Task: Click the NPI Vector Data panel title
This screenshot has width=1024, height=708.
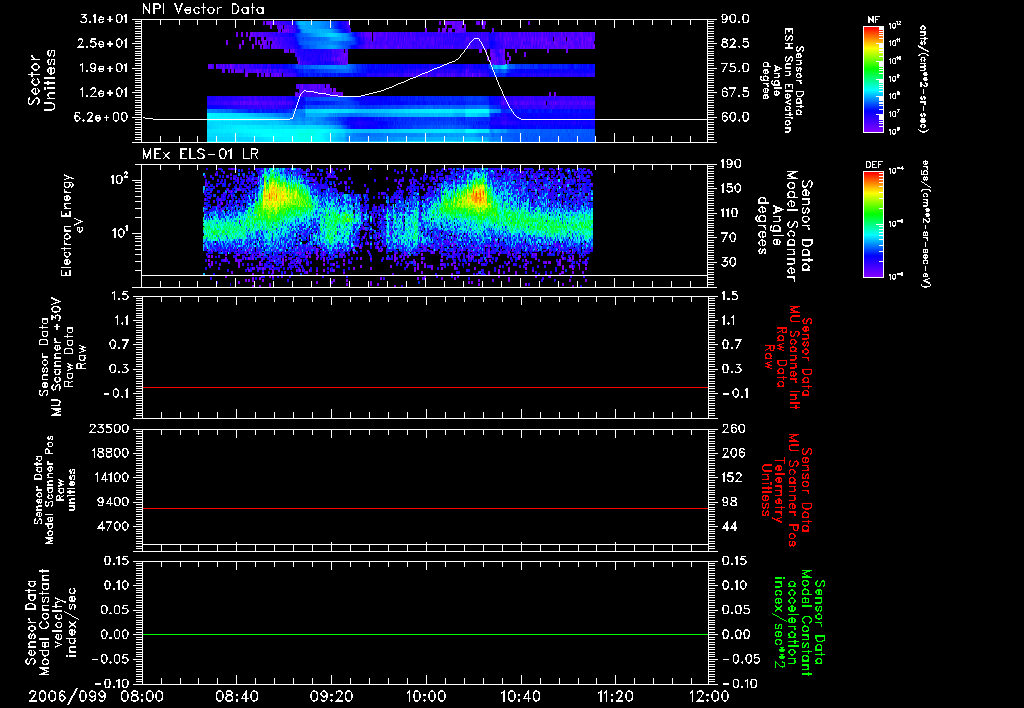Action: [203, 9]
